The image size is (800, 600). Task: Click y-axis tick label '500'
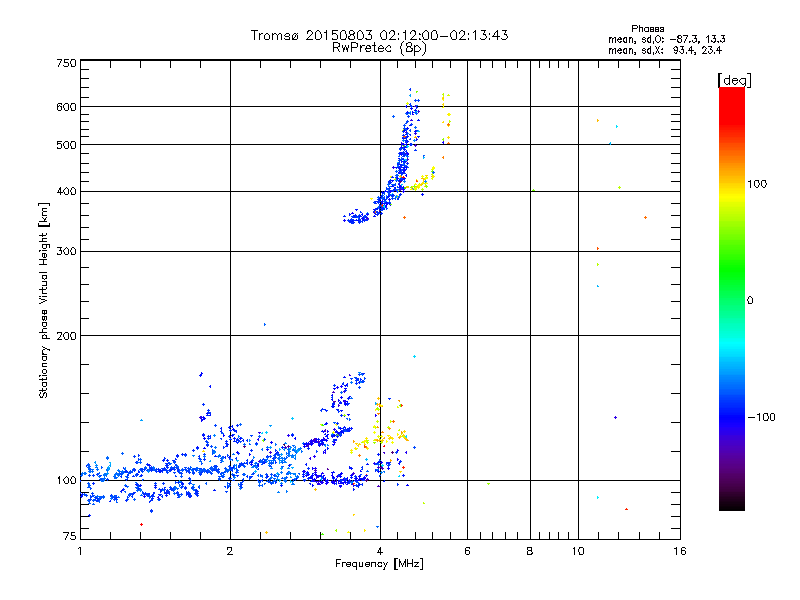(67, 145)
